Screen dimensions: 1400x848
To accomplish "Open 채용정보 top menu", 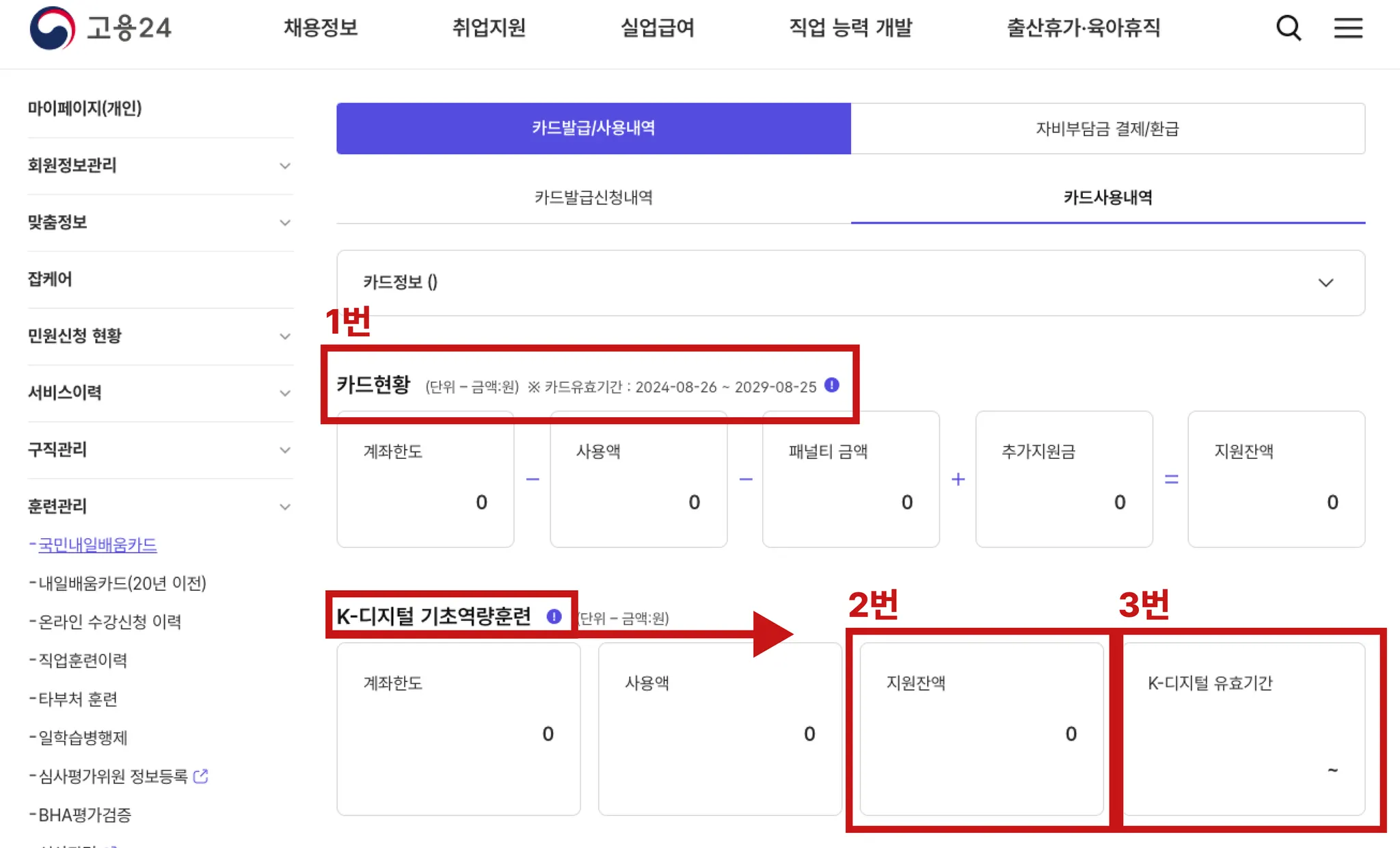I will point(320,28).
